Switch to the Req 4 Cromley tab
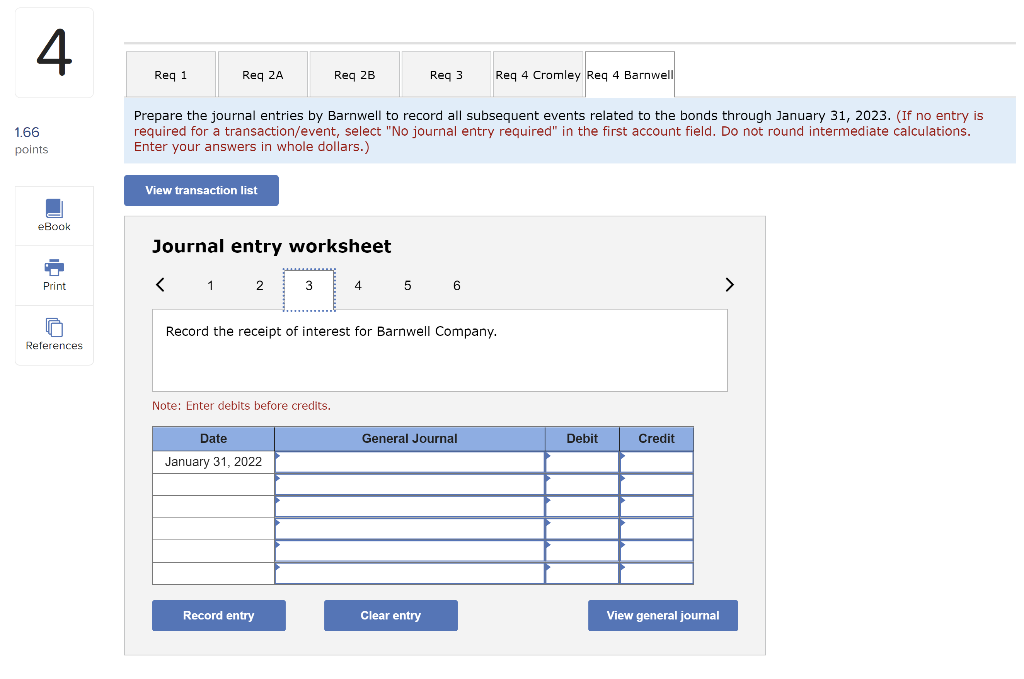 tap(538, 74)
